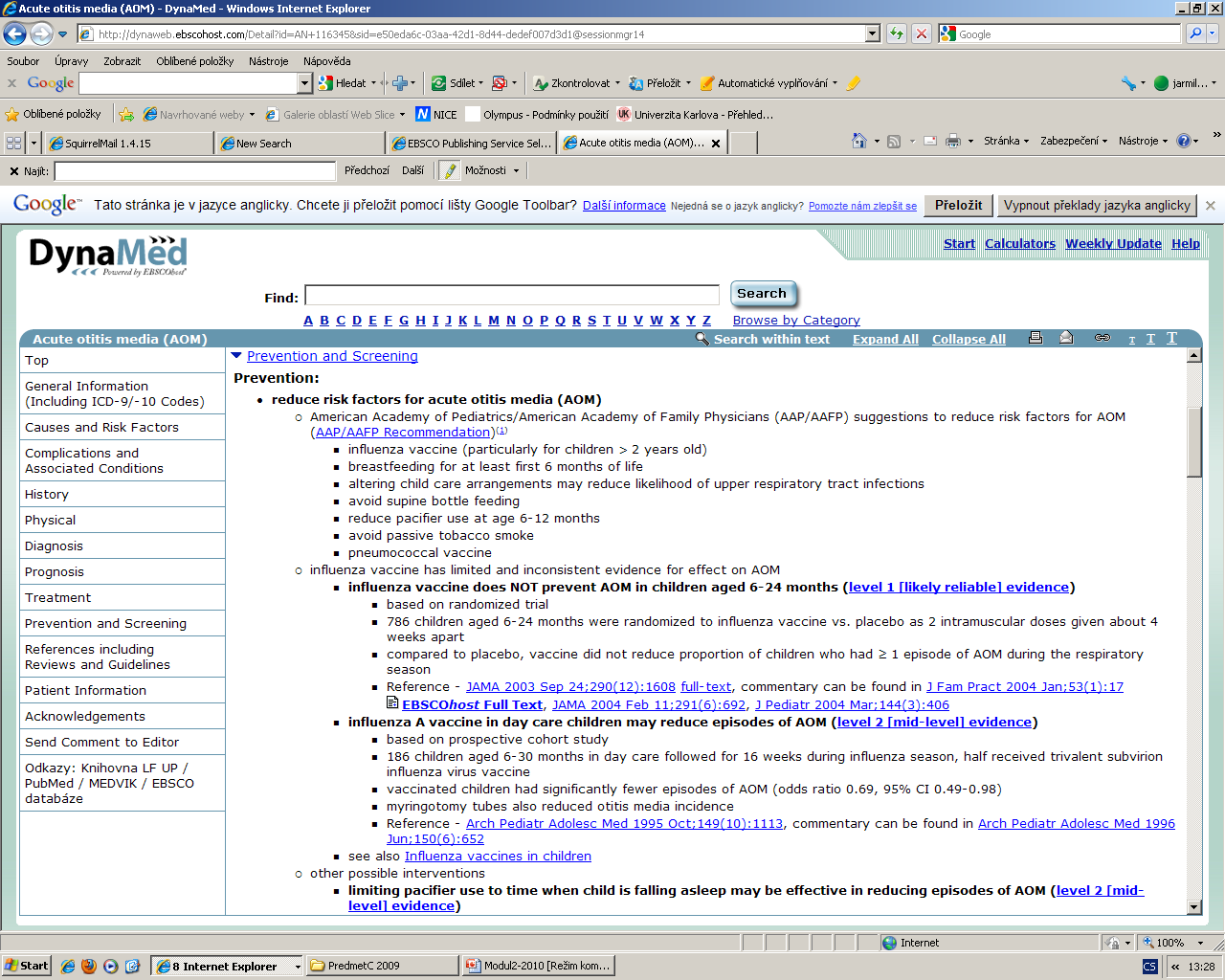Select the largest text size T icon
The height and width of the screenshot is (980, 1225).
tap(1171, 338)
